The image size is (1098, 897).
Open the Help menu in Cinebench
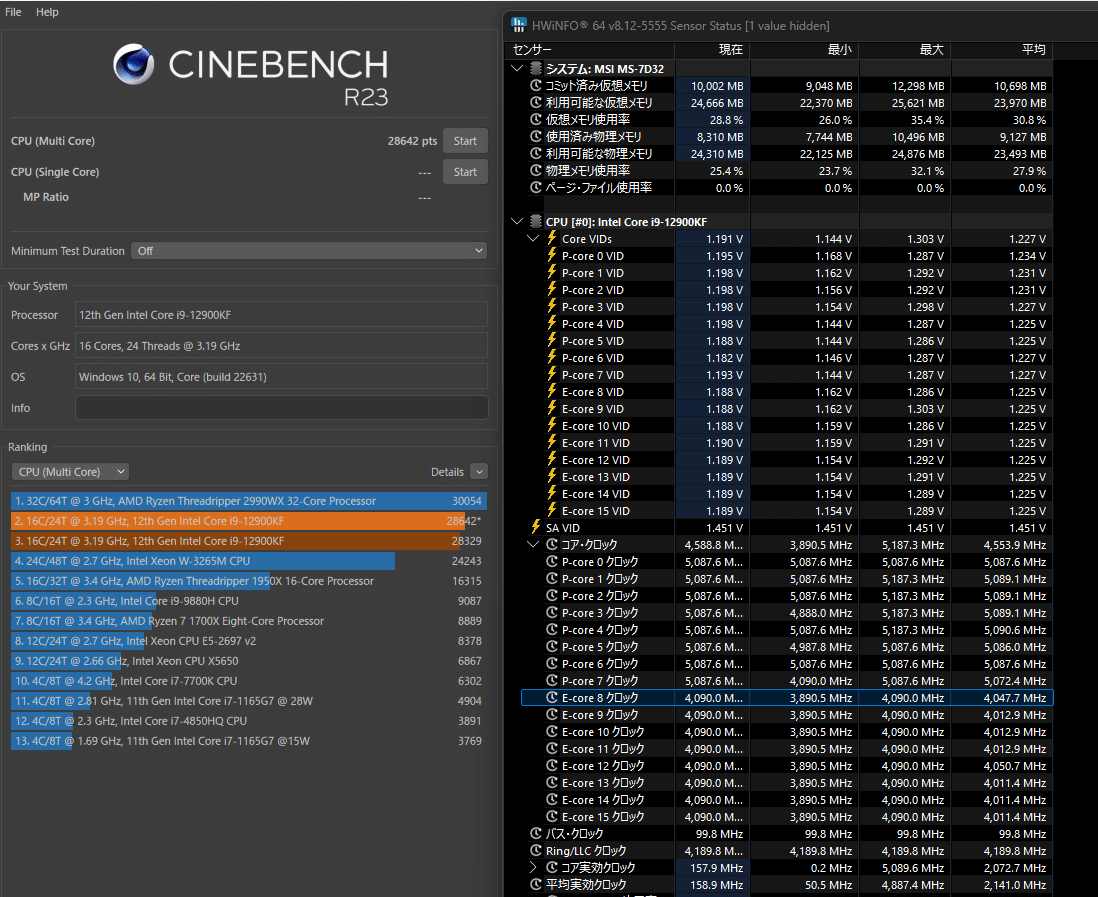[47, 12]
